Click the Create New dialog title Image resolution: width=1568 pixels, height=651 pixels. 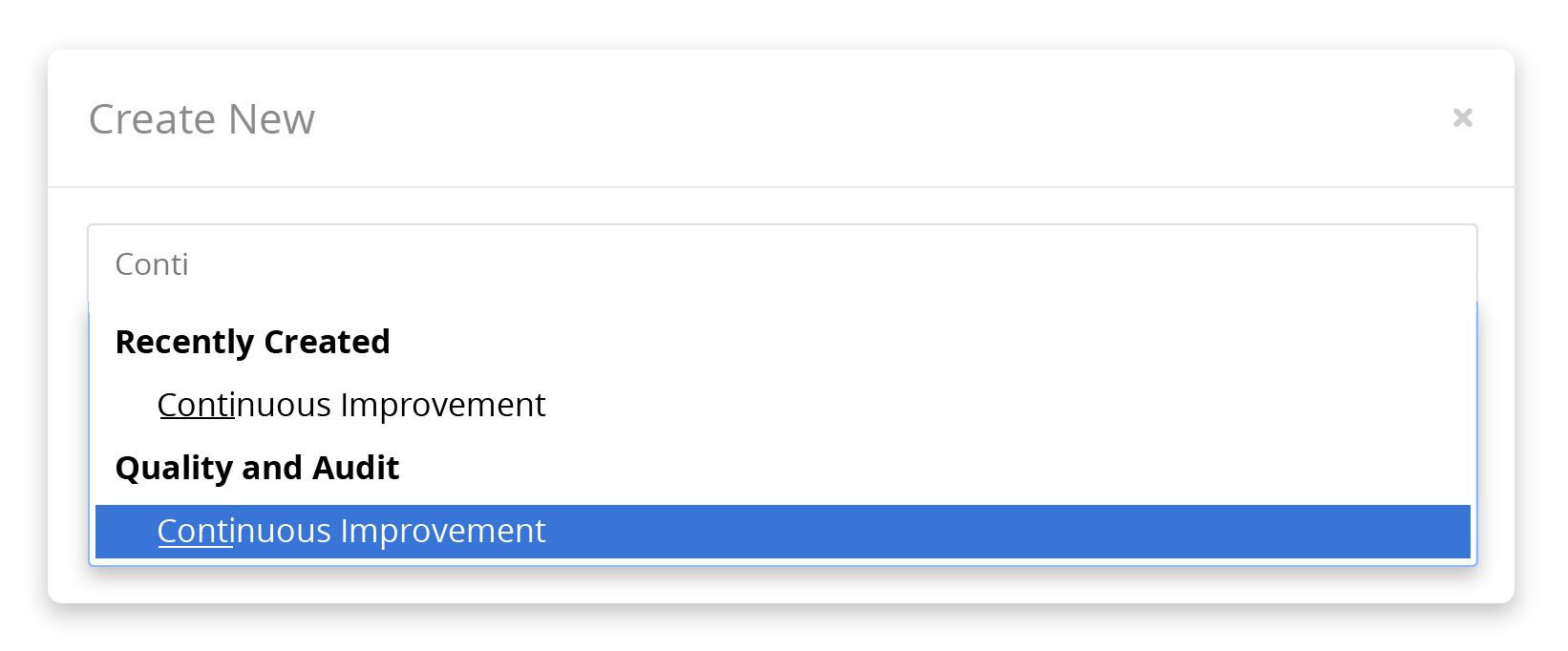point(201,119)
